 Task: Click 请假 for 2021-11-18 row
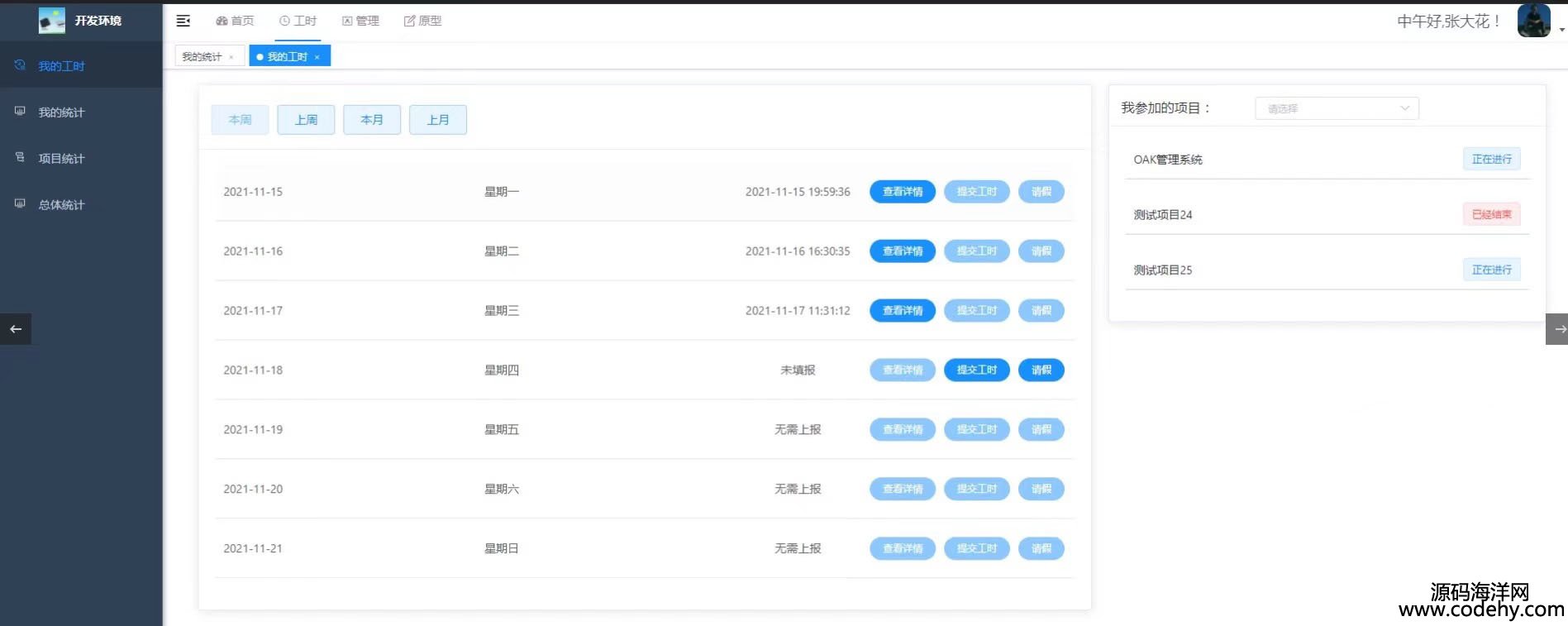[1041, 370]
